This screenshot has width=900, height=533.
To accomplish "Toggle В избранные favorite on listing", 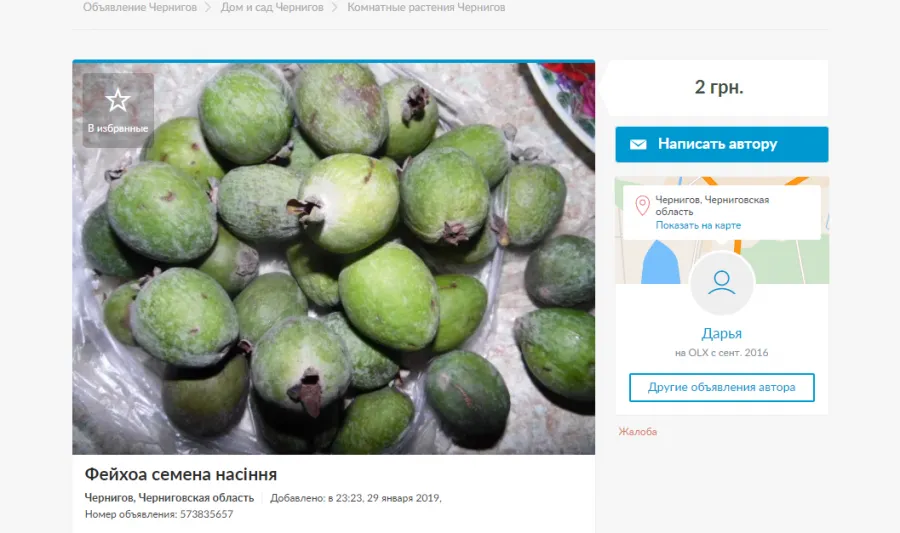I will (x=118, y=110).
